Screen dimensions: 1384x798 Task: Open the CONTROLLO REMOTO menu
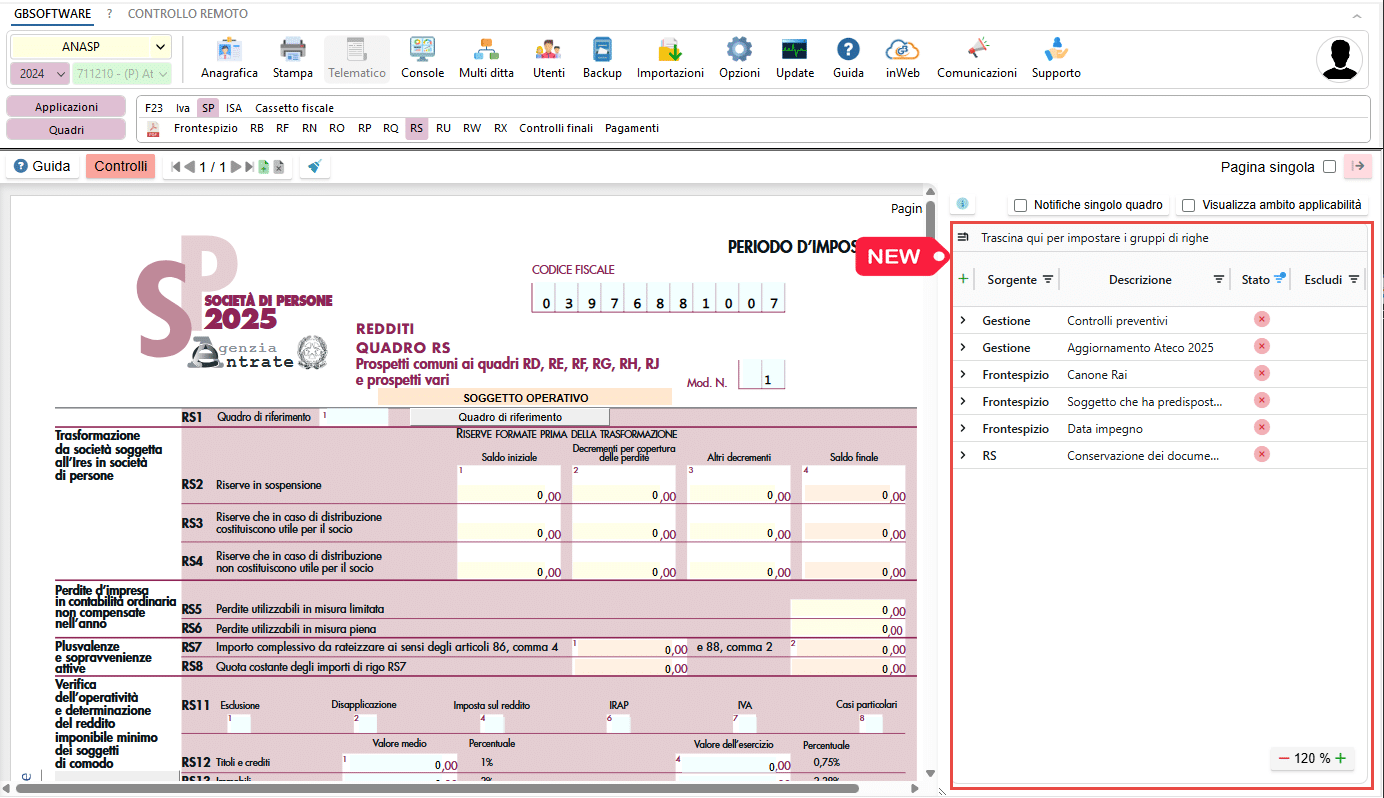tap(188, 14)
